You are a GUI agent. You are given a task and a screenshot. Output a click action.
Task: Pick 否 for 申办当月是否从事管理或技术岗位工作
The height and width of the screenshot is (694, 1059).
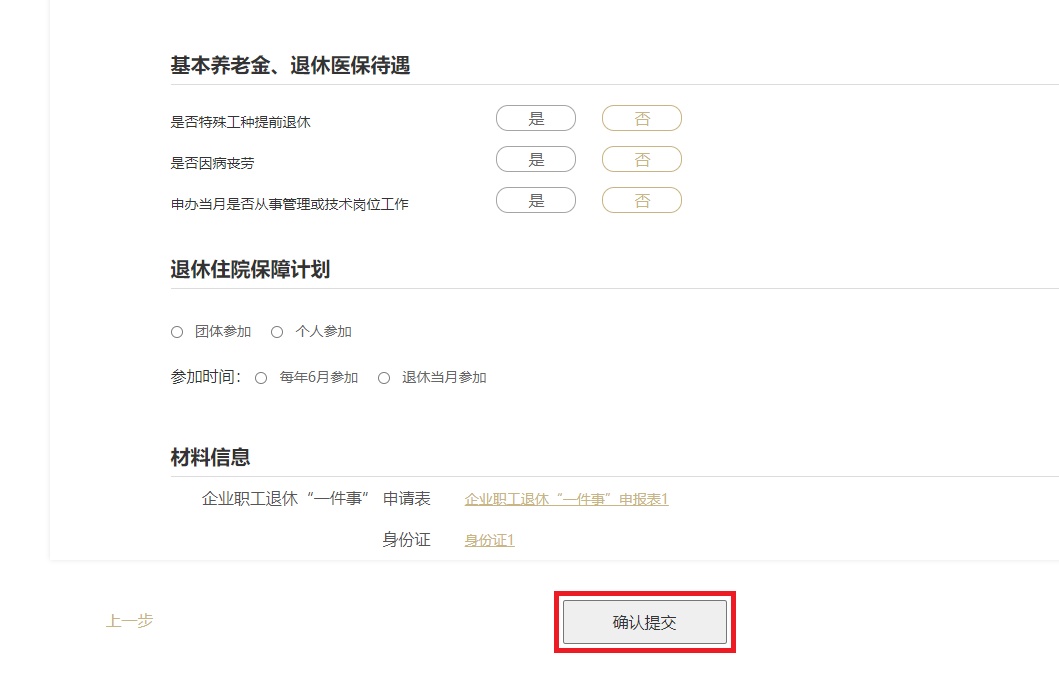642,201
